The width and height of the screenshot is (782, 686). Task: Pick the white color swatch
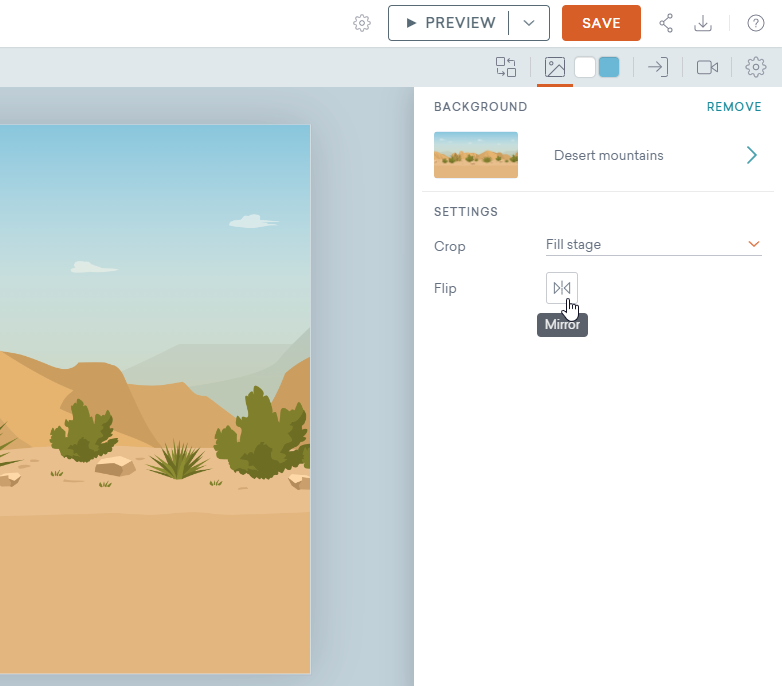point(585,67)
